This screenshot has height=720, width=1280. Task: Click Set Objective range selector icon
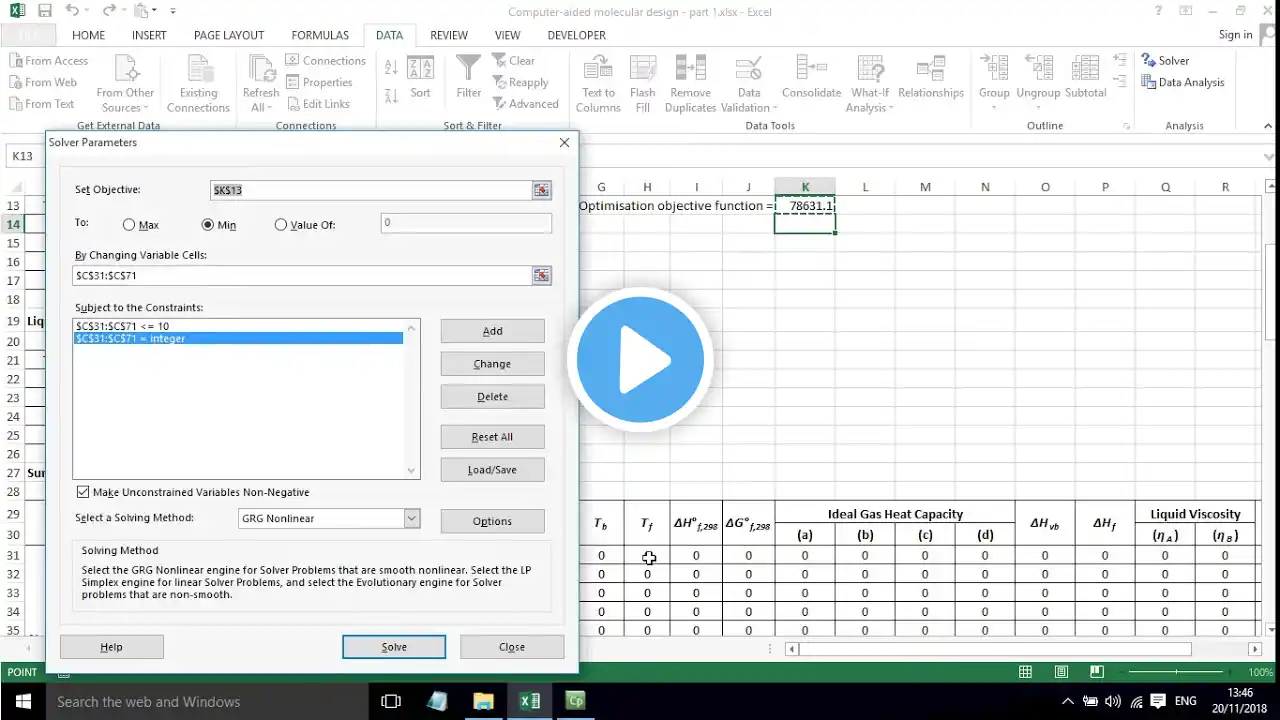(541, 190)
